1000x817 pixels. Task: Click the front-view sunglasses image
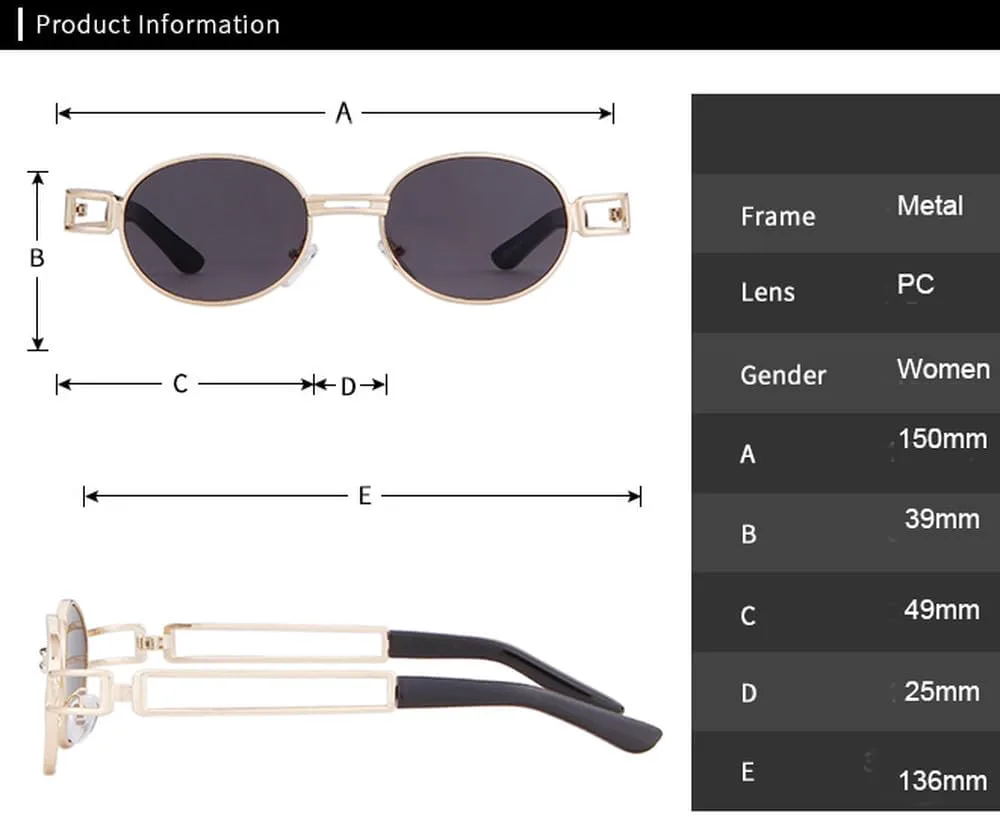(347, 229)
